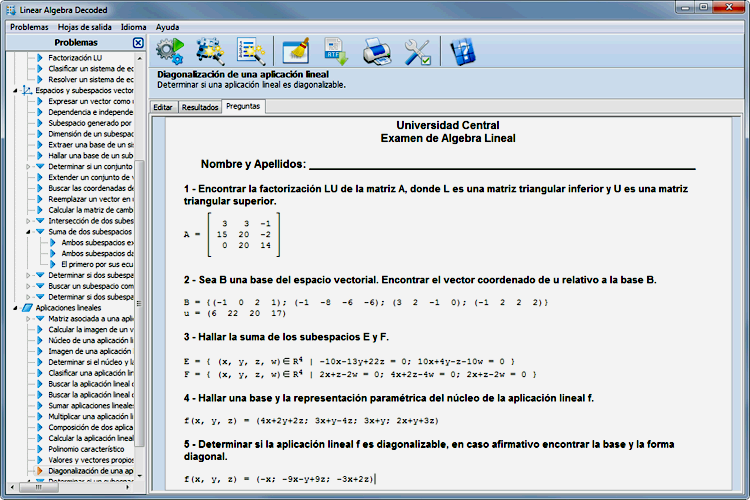
Task: Open the Problemas menu
Action: coord(29,27)
